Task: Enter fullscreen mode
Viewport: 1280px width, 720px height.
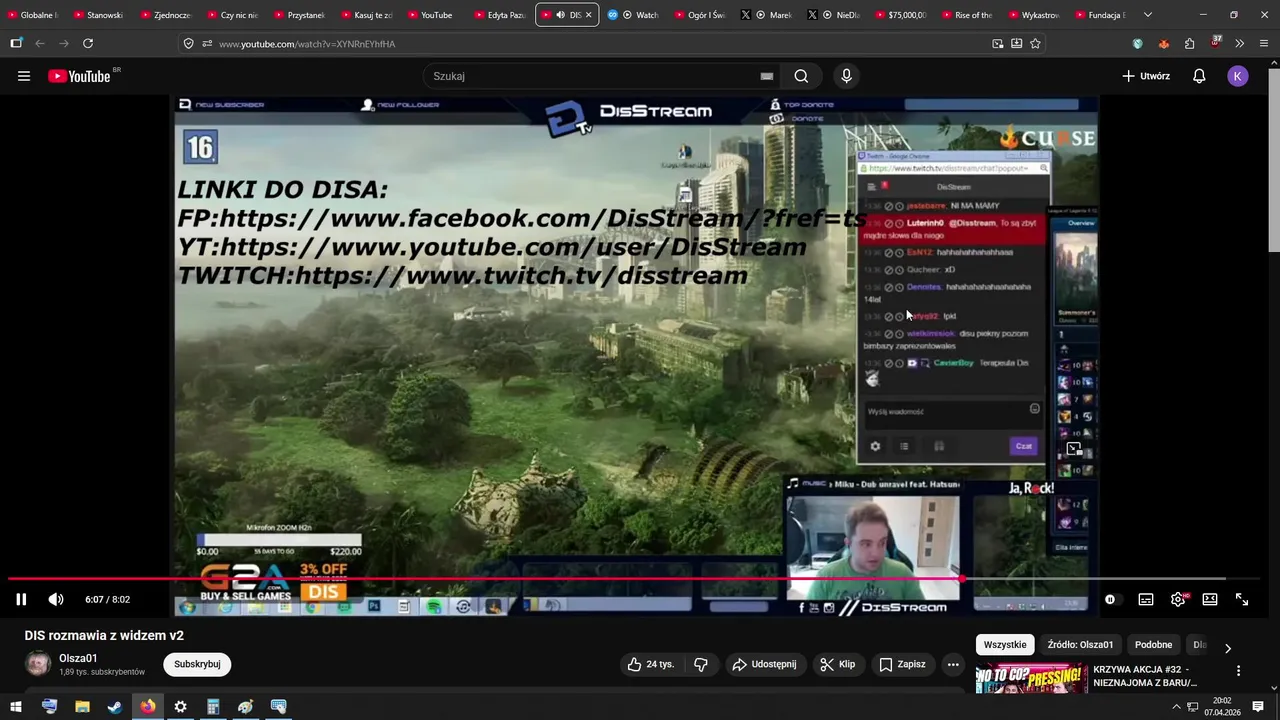Action: (1242, 599)
